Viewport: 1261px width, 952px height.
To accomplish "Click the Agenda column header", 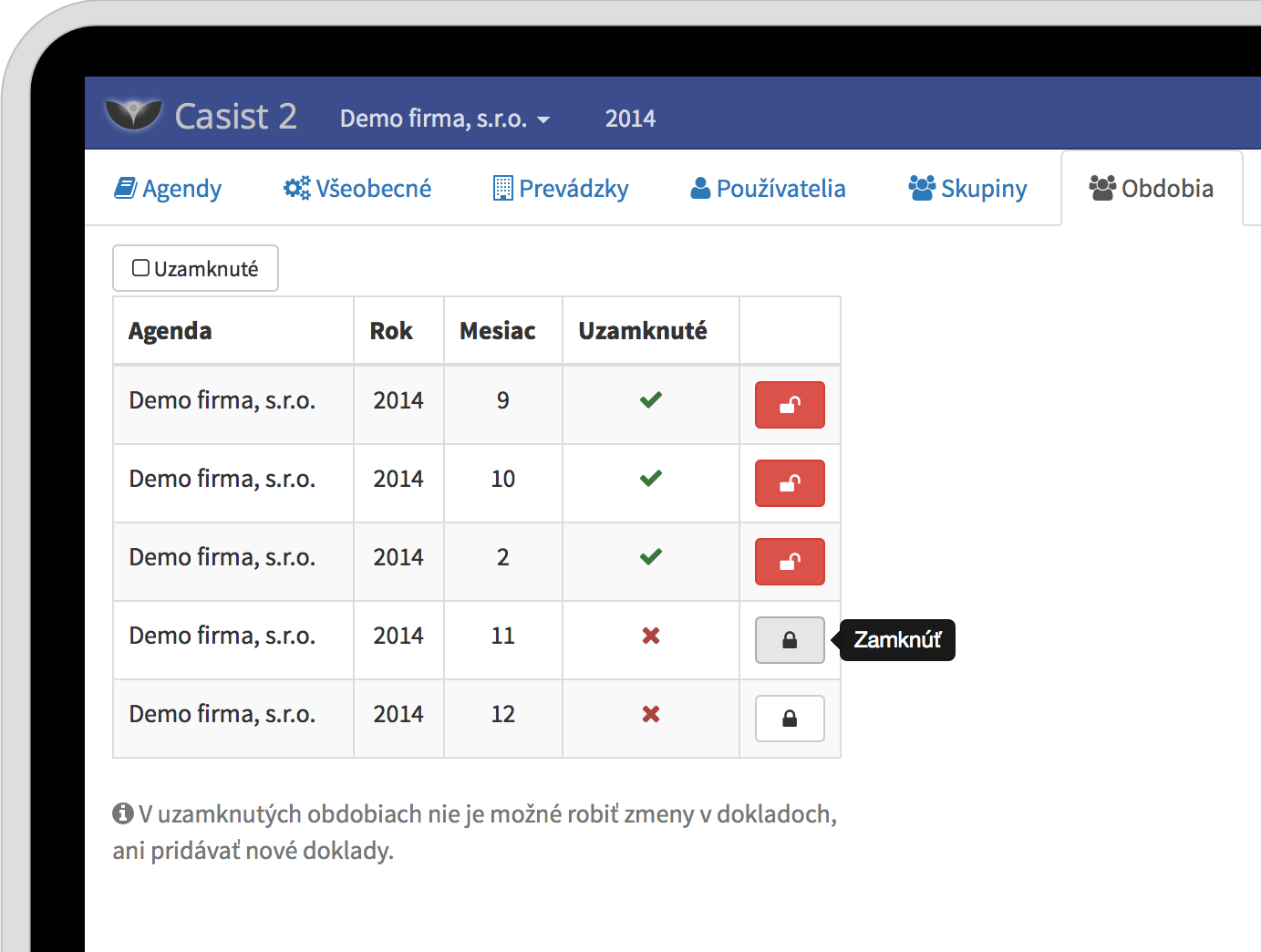I will point(171,331).
